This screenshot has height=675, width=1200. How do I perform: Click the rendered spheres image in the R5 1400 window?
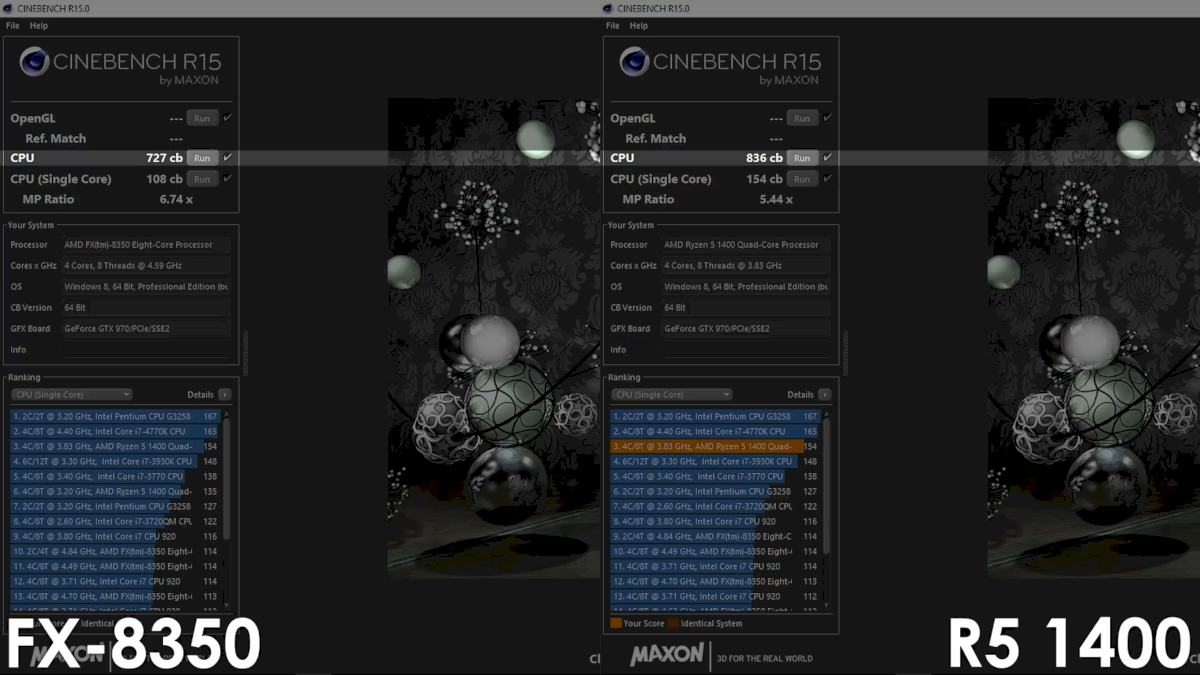[1092, 338]
